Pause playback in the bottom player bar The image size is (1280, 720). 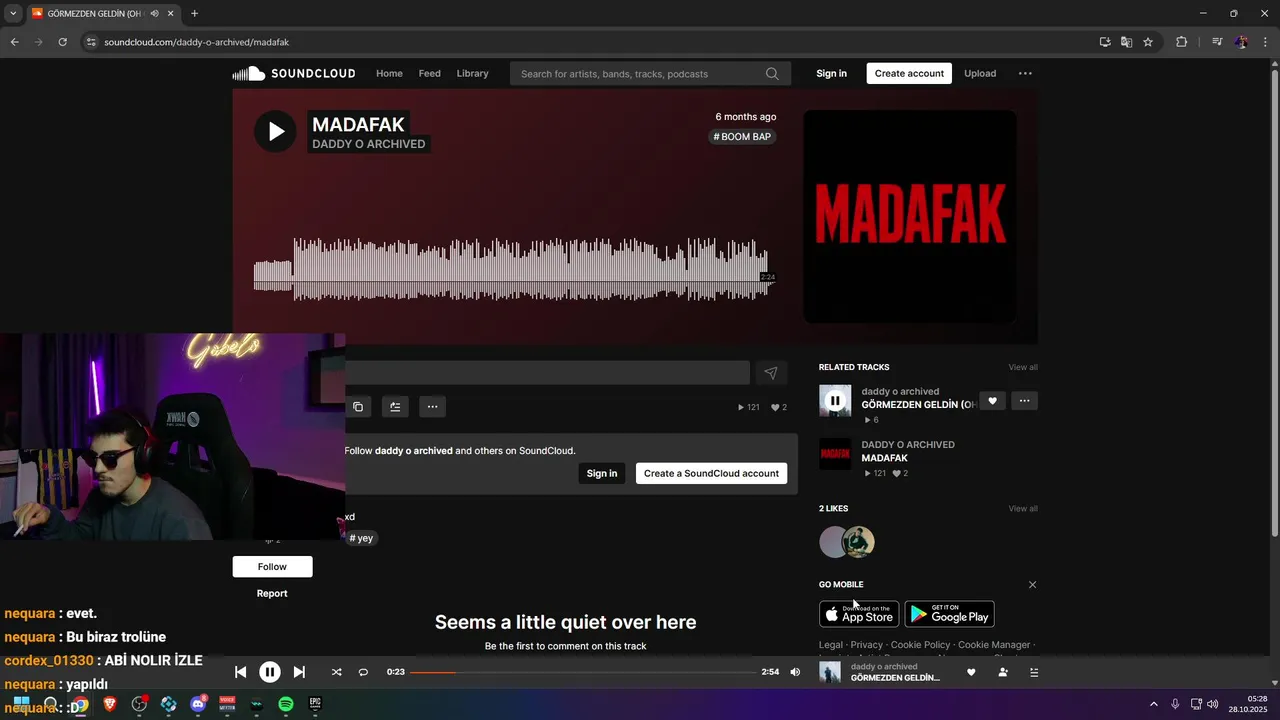point(270,672)
